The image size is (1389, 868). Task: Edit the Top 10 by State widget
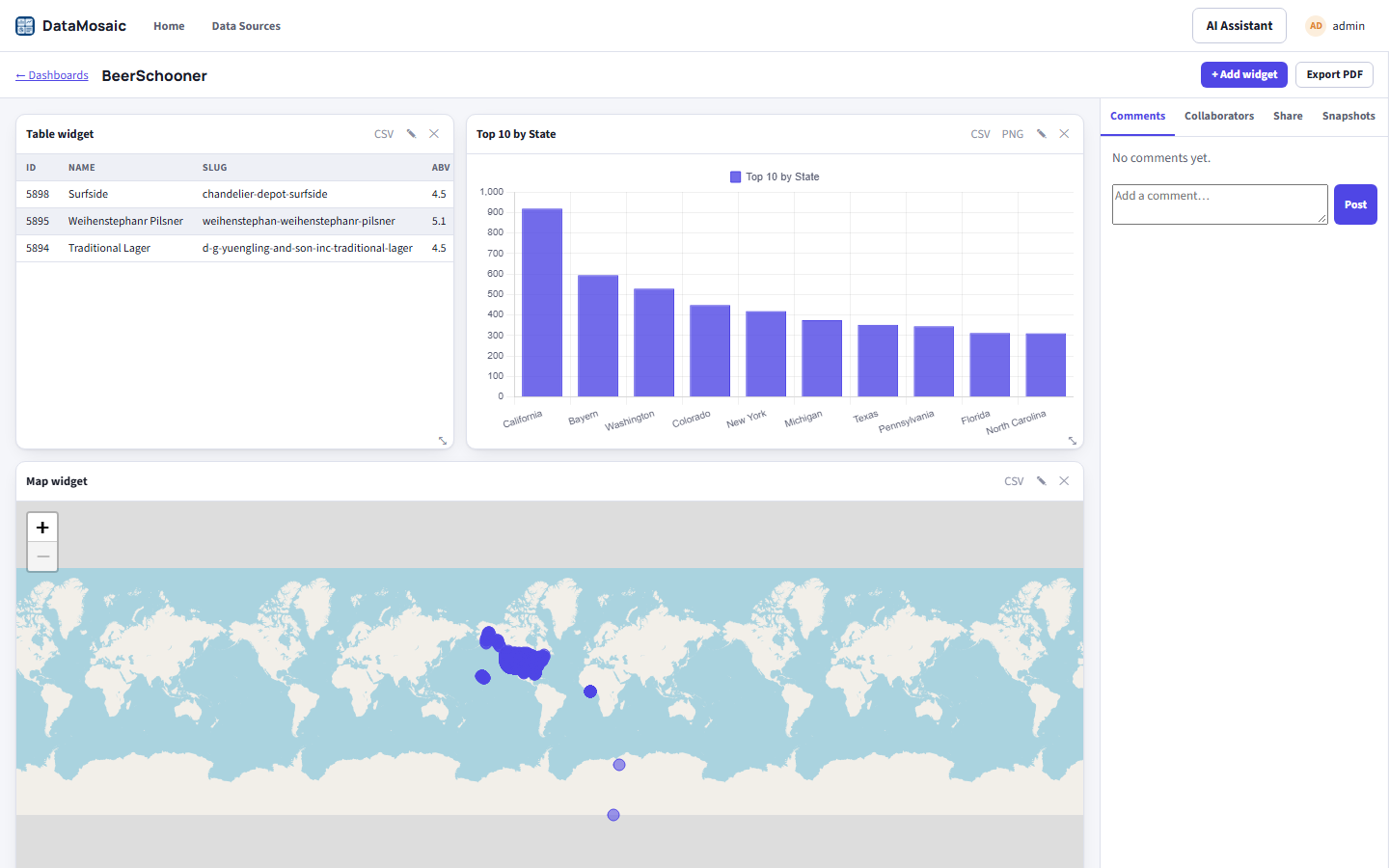[1042, 134]
